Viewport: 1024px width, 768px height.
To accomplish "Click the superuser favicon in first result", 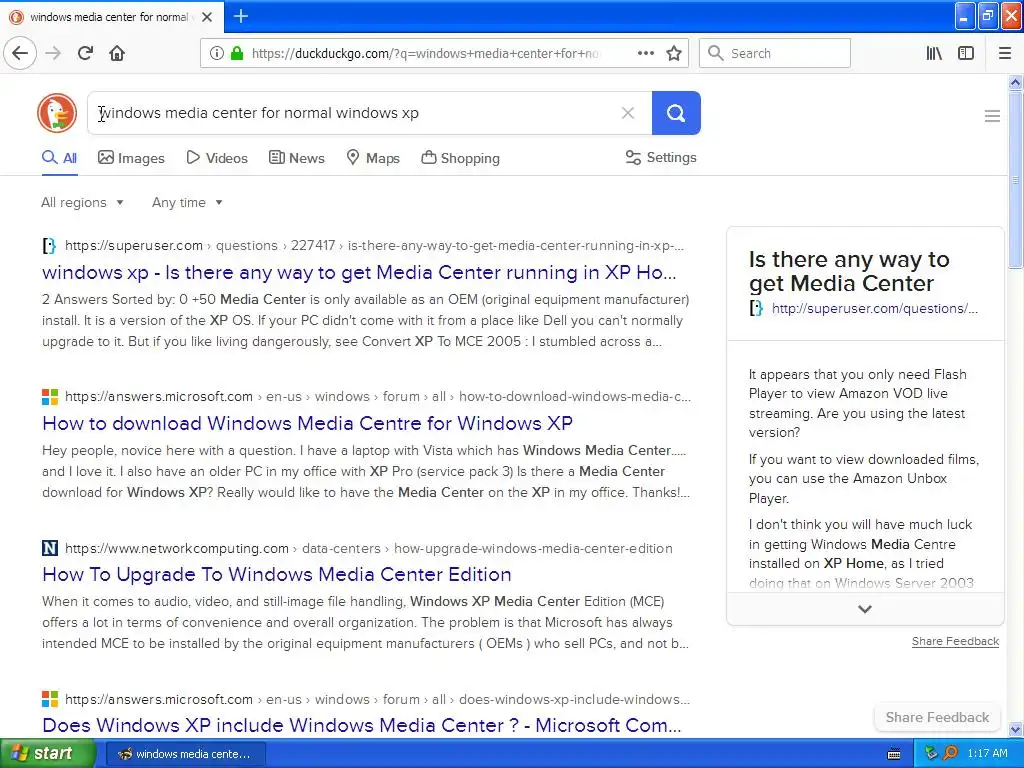I will pos(49,246).
